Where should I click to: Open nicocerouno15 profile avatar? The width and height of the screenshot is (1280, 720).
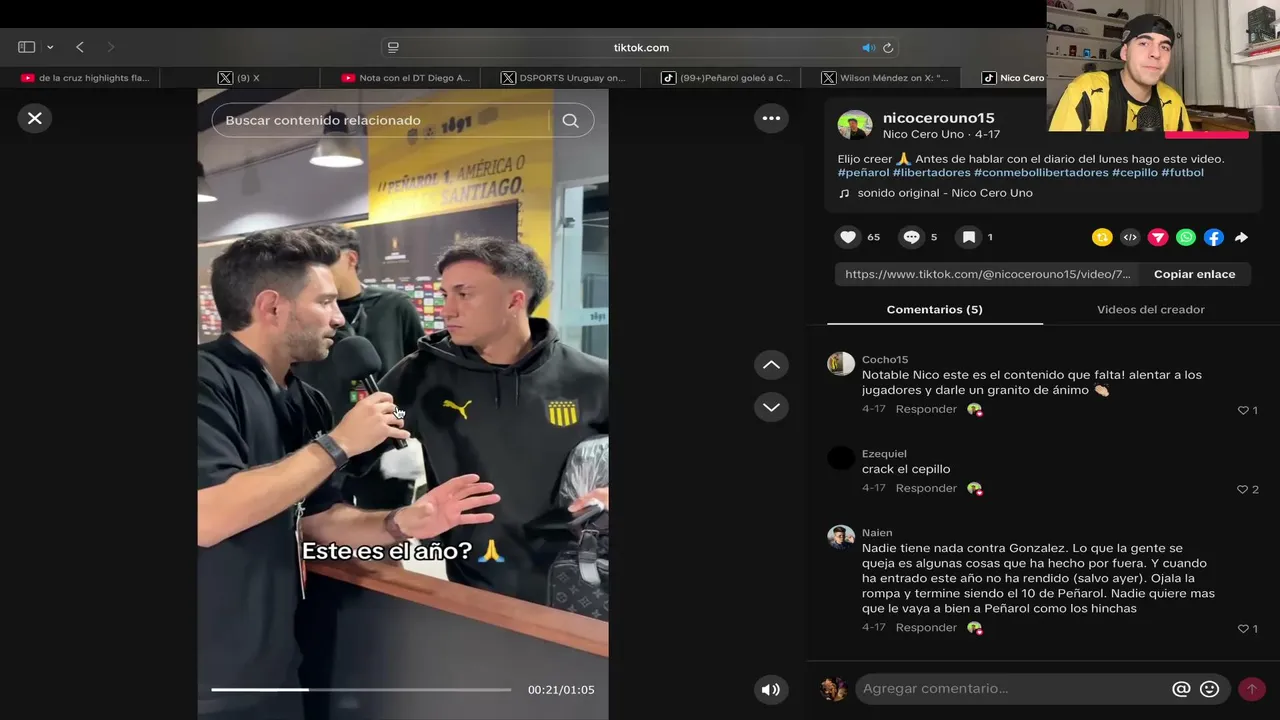(x=855, y=125)
